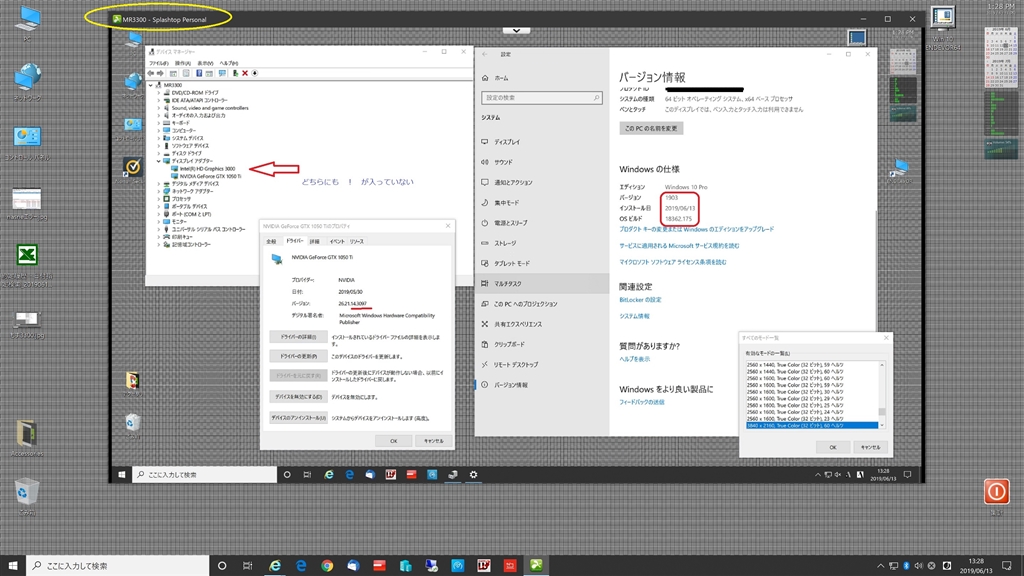Click この PC の名前を変更 button

[651, 129]
